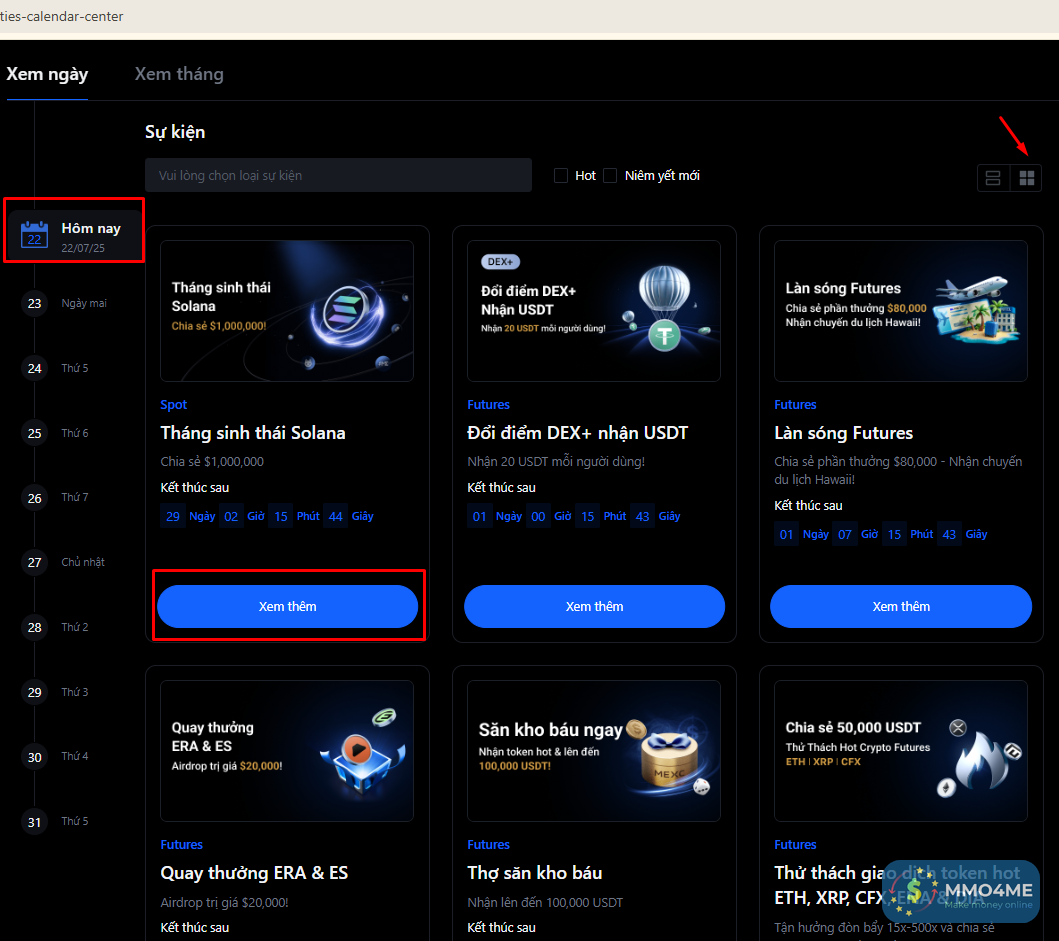The image size is (1059, 941).
Task: Enable the Hot filter checkbox
Action: click(561, 176)
